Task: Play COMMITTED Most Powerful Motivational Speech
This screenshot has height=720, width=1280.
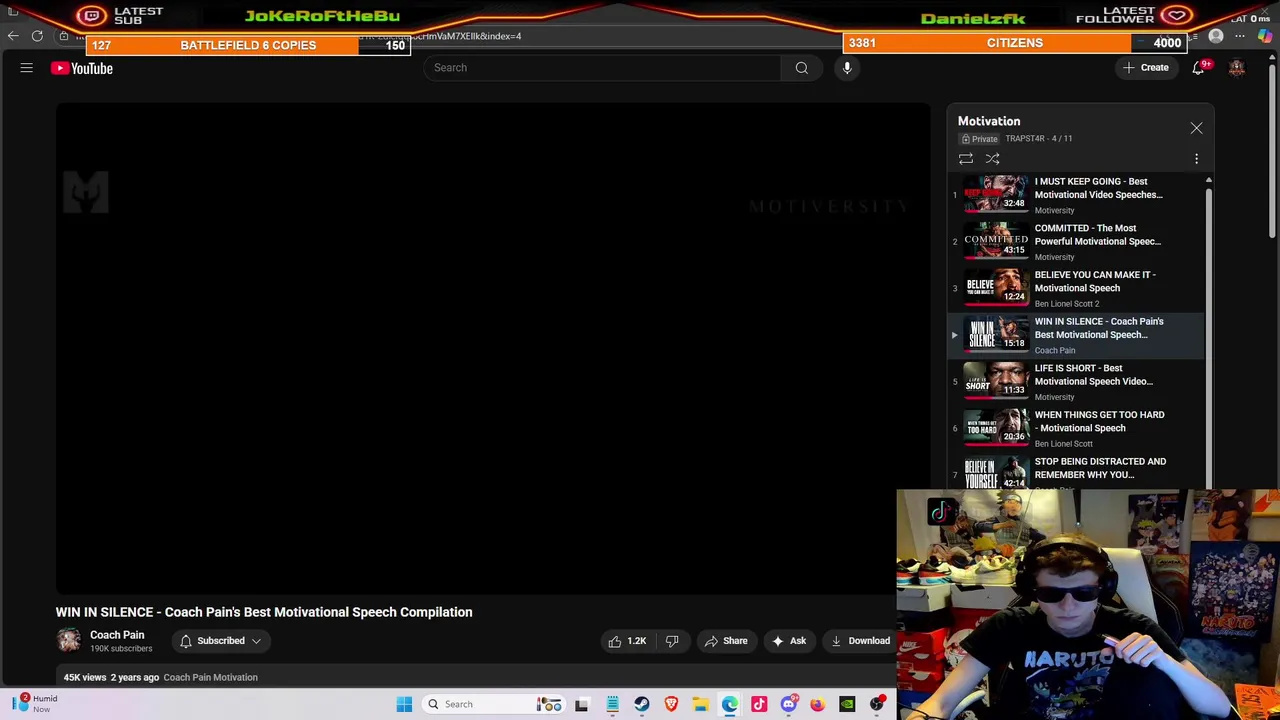Action: click(x=1077, y=242)
